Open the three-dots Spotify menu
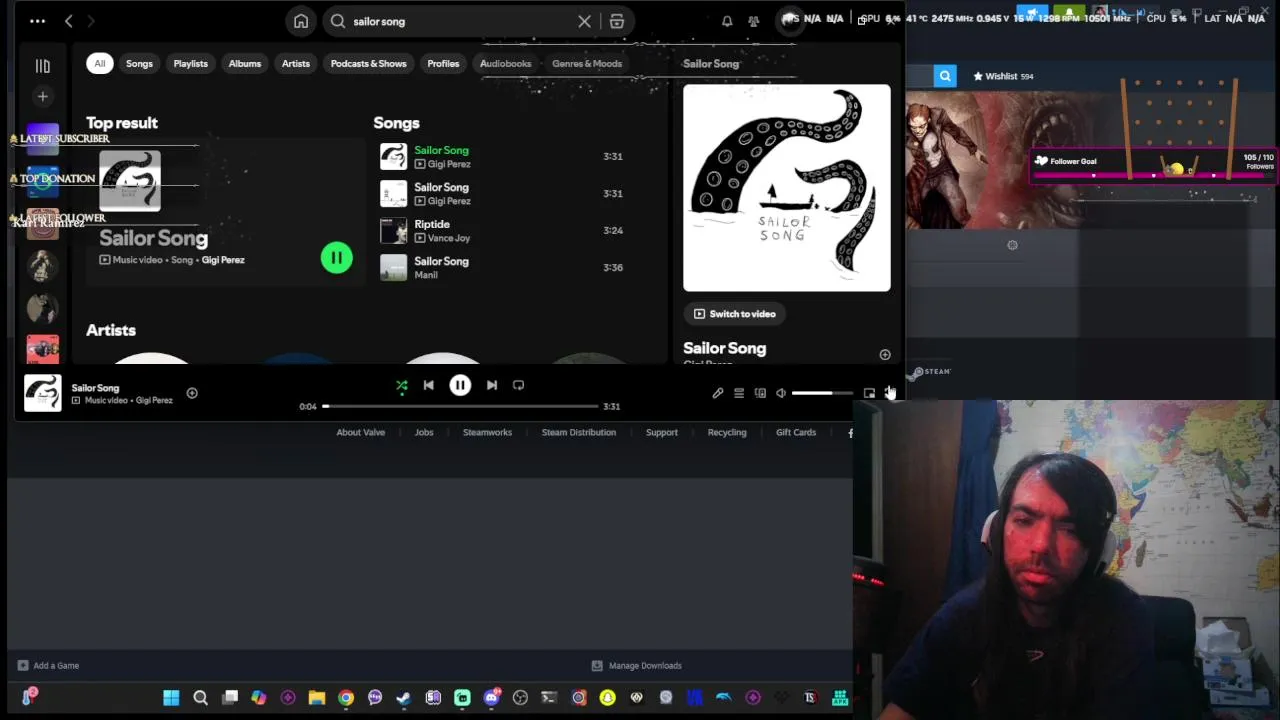1280x720 pixels. pyautogui.click(x=37, y=21)
